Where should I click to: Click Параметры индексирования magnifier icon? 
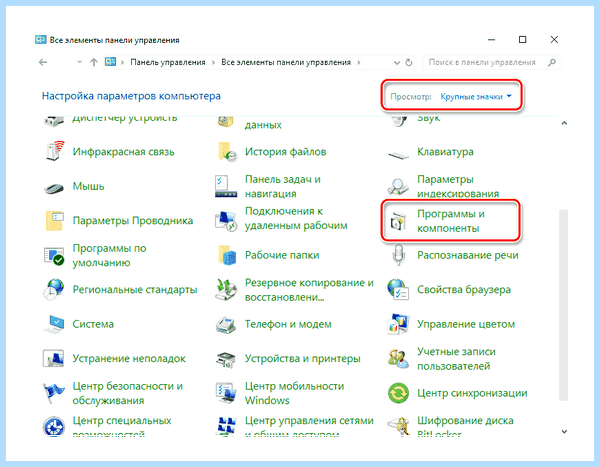point(398,186)
